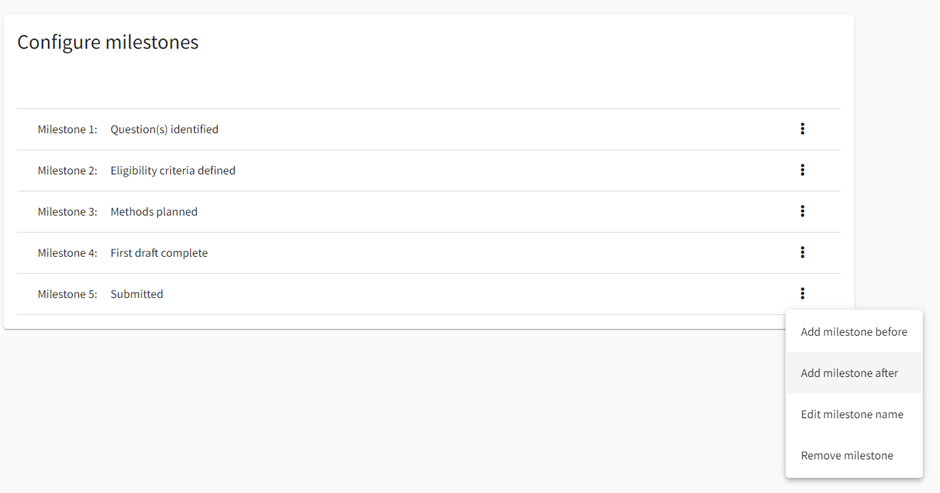Screen dimensions: 940x493
Task: Close the three-dot menu for Submitted milestone
Action: (x=802, y=294)
